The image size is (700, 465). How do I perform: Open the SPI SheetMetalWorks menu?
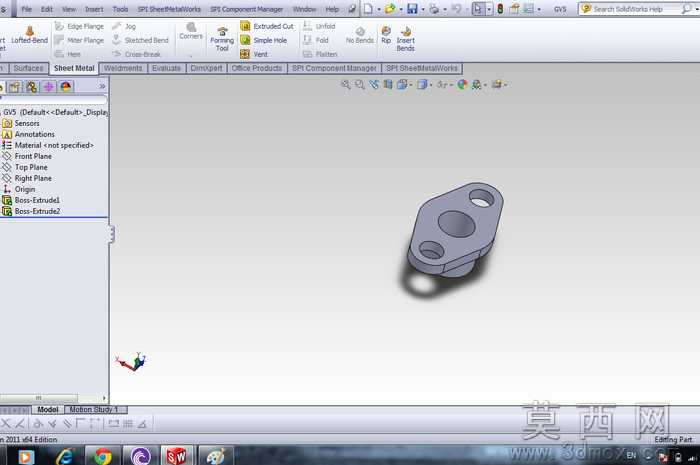169,9
